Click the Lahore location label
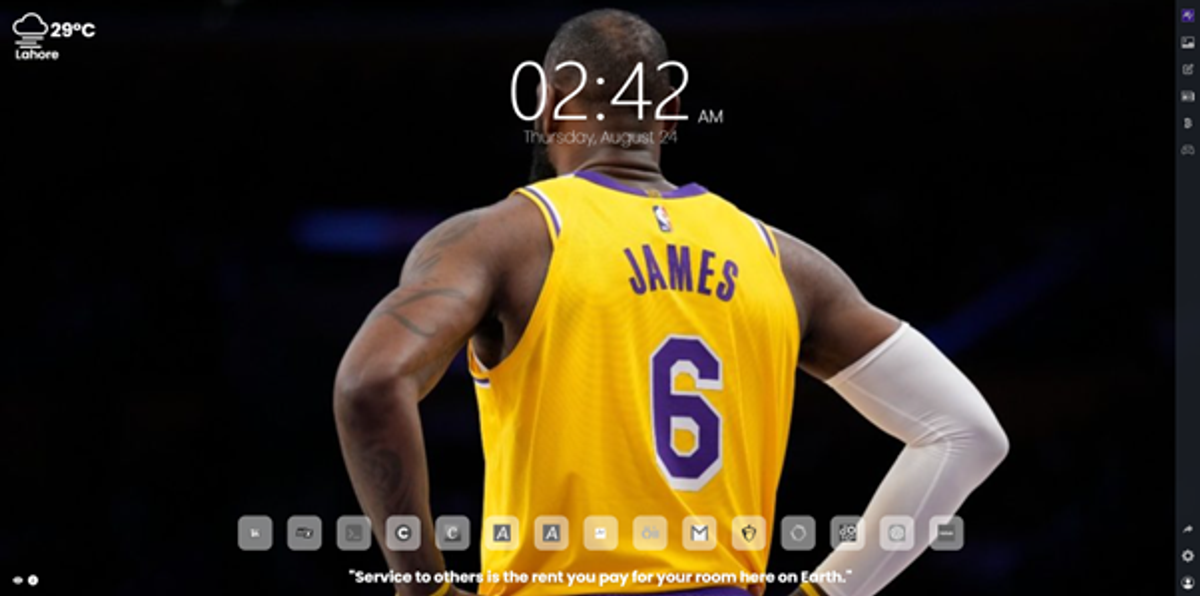The image size is (1200, 596). [x=37, y=54]
